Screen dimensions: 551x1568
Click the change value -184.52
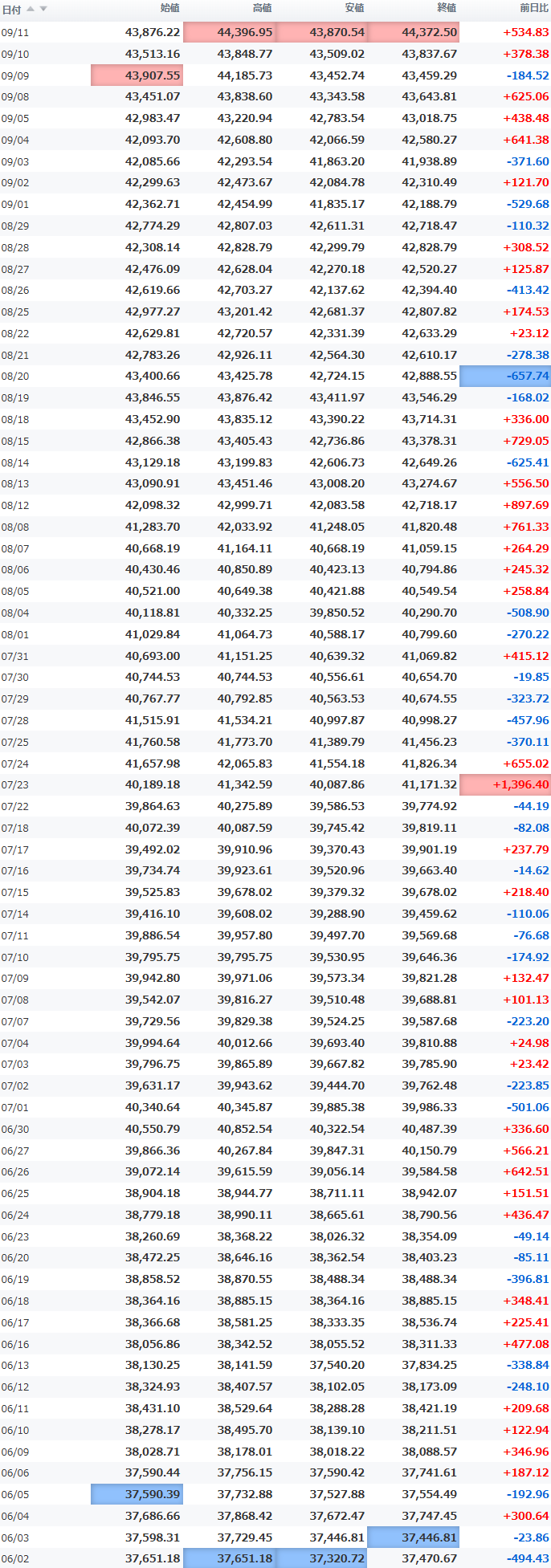pyautogui.click(x=528, y=75)
